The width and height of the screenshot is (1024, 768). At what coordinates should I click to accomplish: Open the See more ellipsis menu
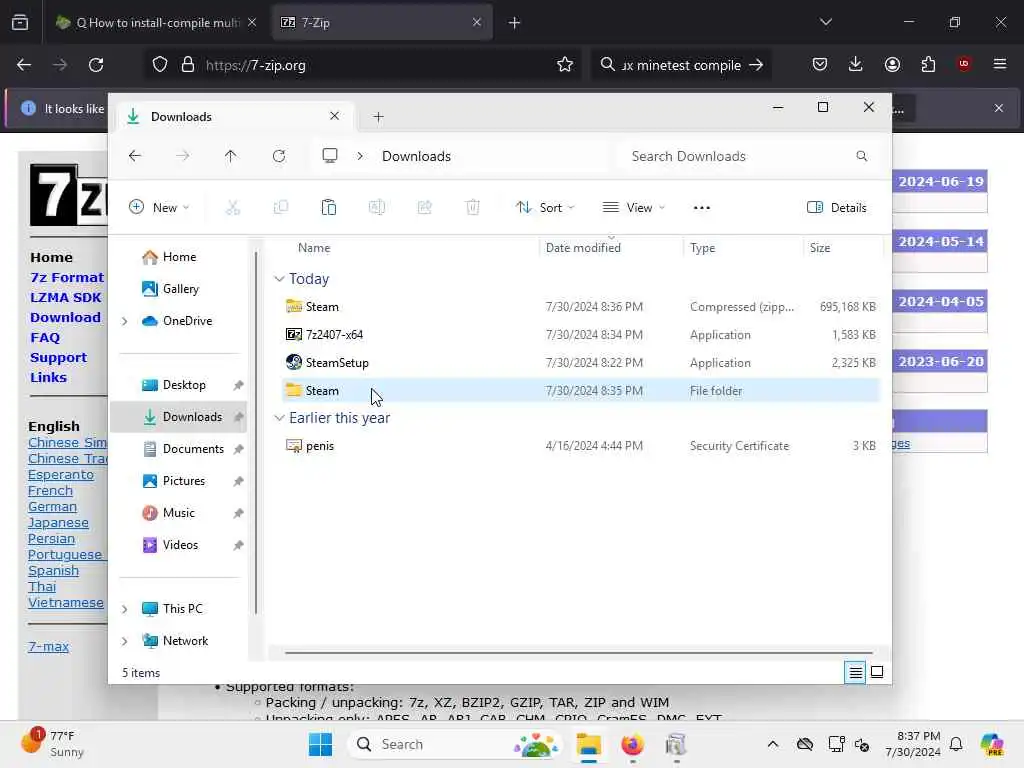[x=701, y=208]
